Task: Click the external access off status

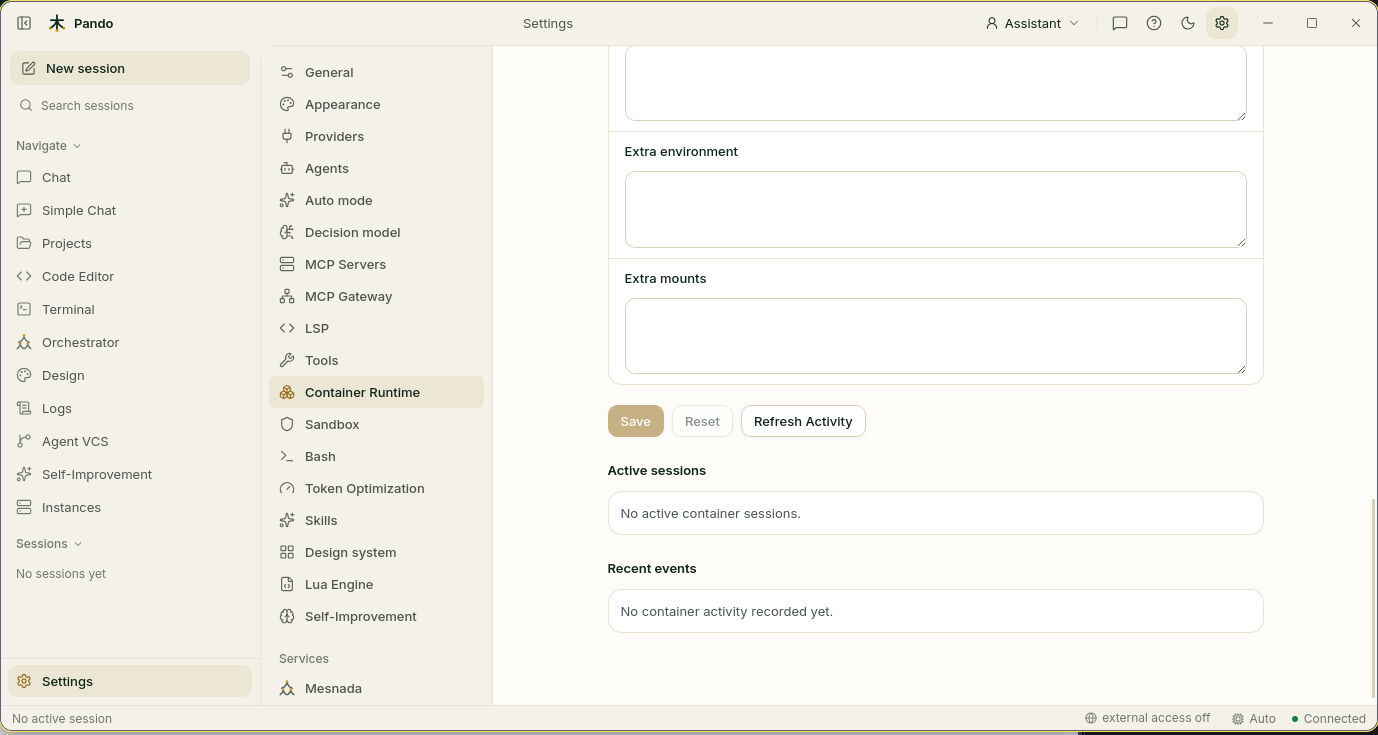Action: coord(1147,718)
